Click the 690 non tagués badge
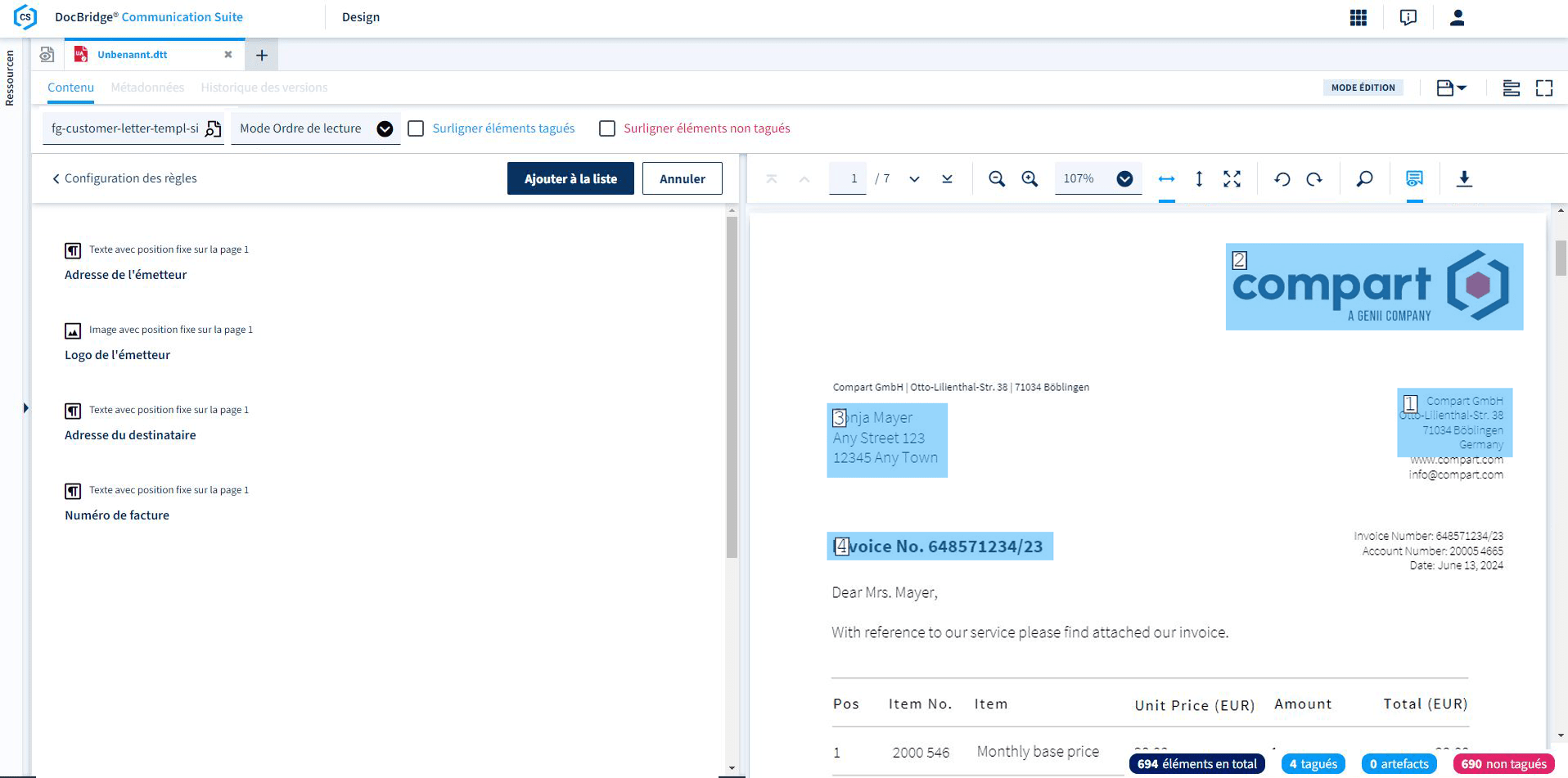Screen dimensions: 1568x778 pos(1503,763)
